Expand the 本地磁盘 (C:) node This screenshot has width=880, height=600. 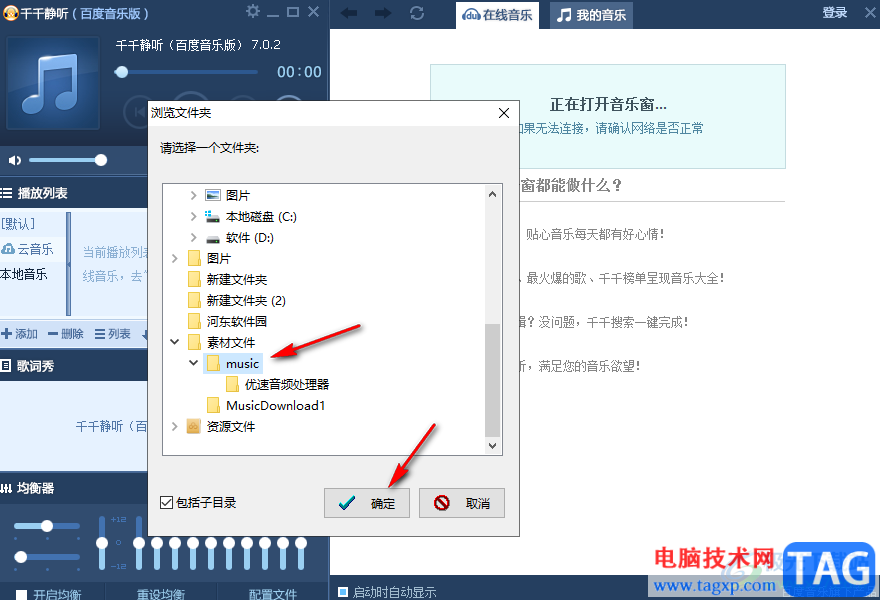pyautogui.click(x=193, y=217)
